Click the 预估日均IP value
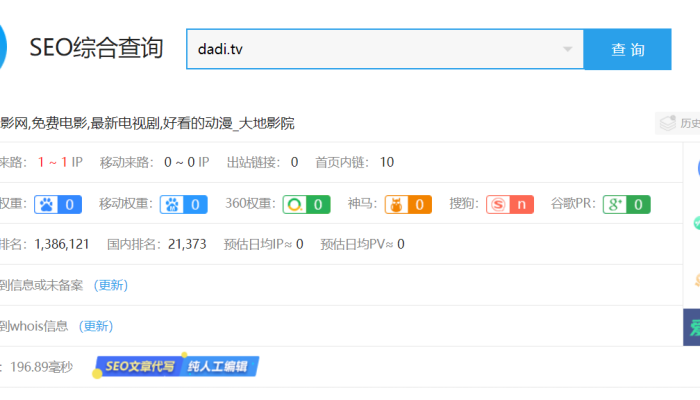Screen dimensions: 700x400 tap(300, 244)
